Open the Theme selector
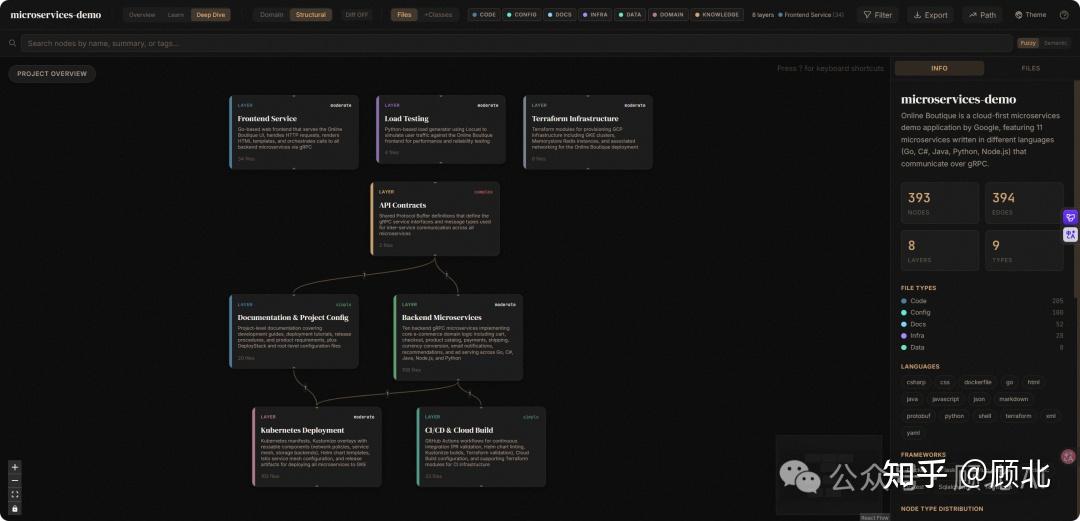 [x=1030, y=14]
